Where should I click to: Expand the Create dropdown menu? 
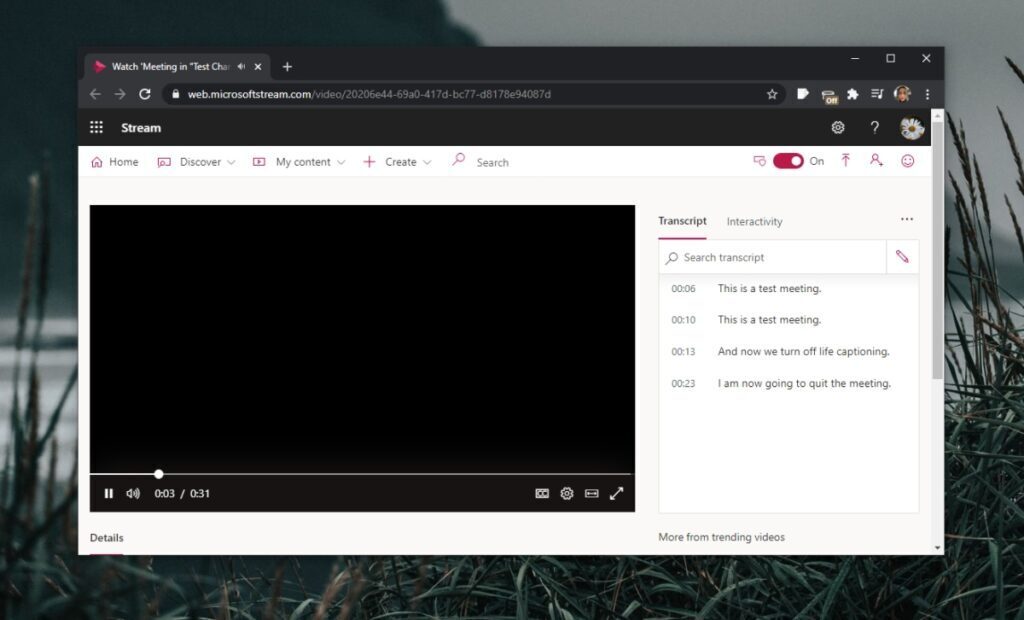point(397,162)
